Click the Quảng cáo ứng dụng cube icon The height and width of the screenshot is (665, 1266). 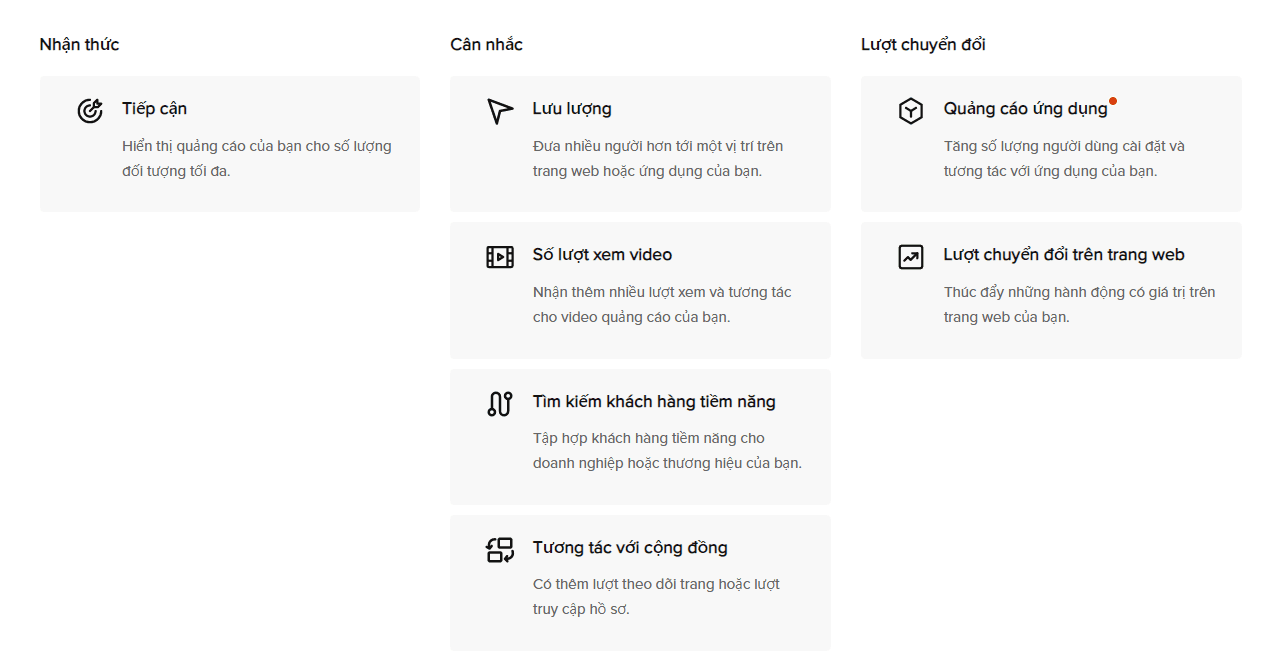910,111
